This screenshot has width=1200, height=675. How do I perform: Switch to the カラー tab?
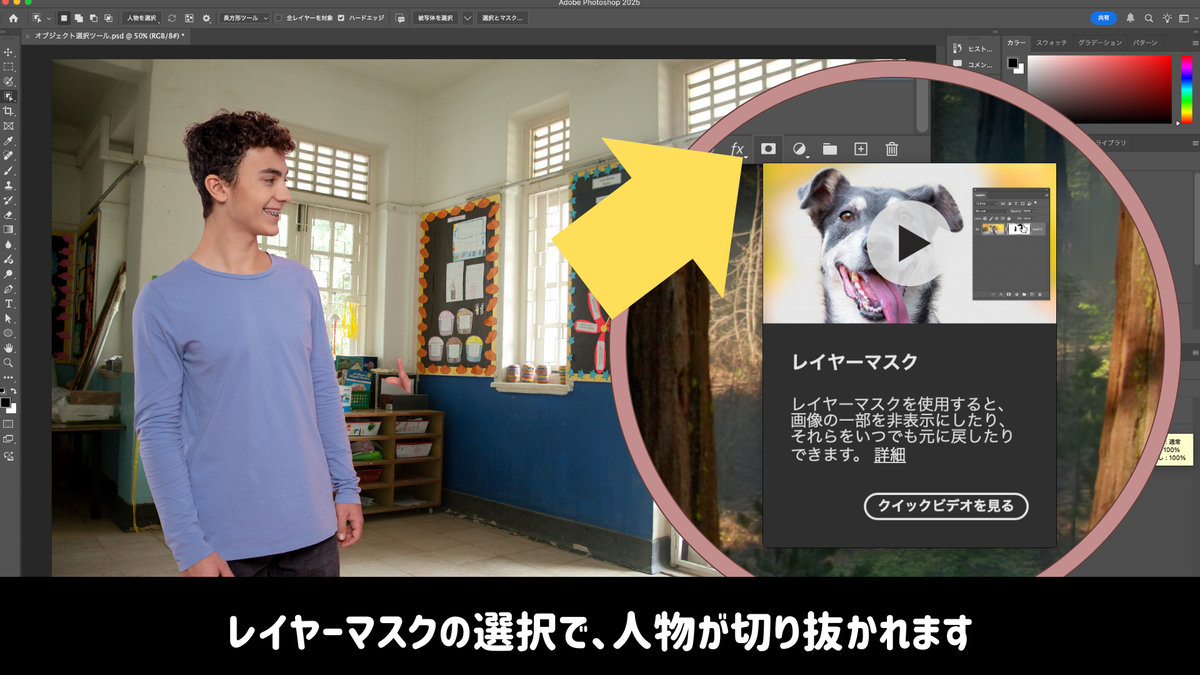click(x=1017, y=43)
